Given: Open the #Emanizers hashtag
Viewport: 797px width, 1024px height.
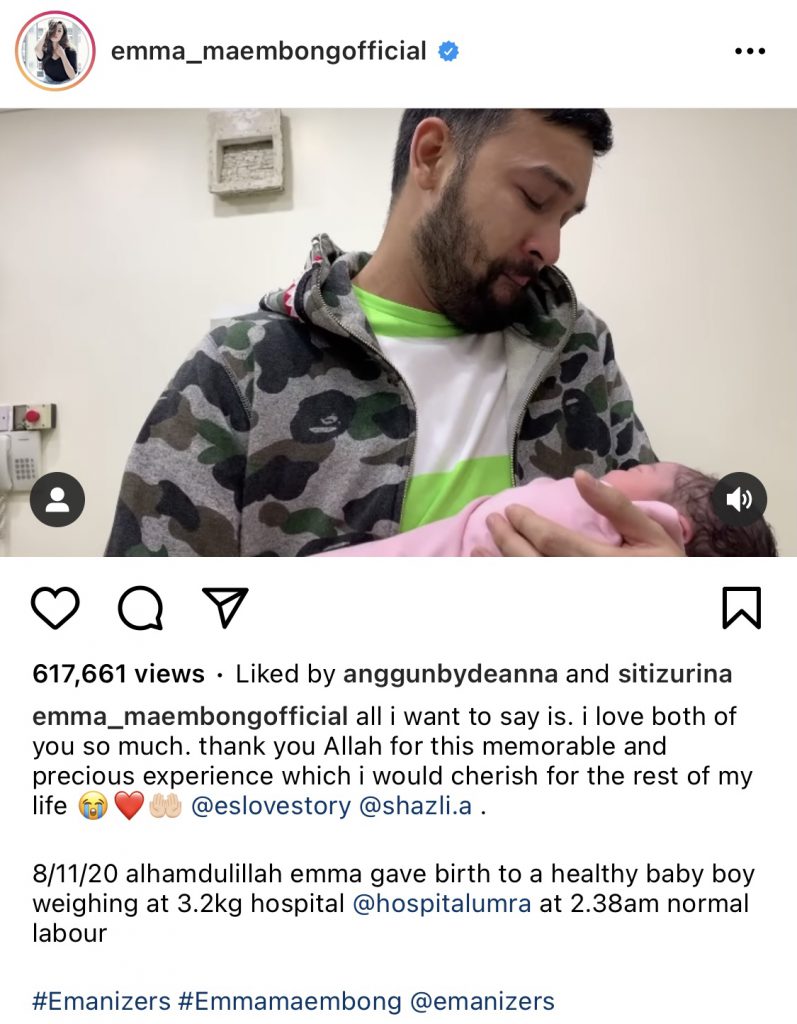Looking at the screenshot, I should [x=101, y=1001].
